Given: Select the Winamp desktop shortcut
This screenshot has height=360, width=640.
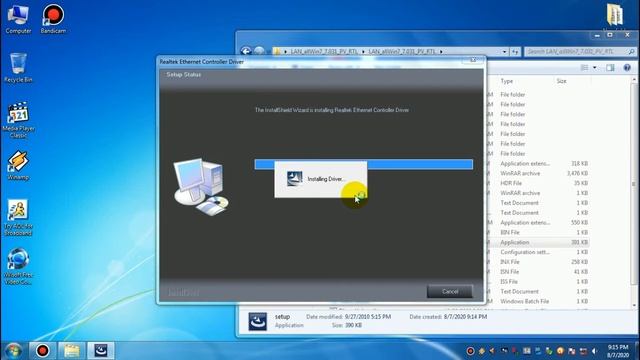Looking at the screenshot, I should (x=18, y=165).
